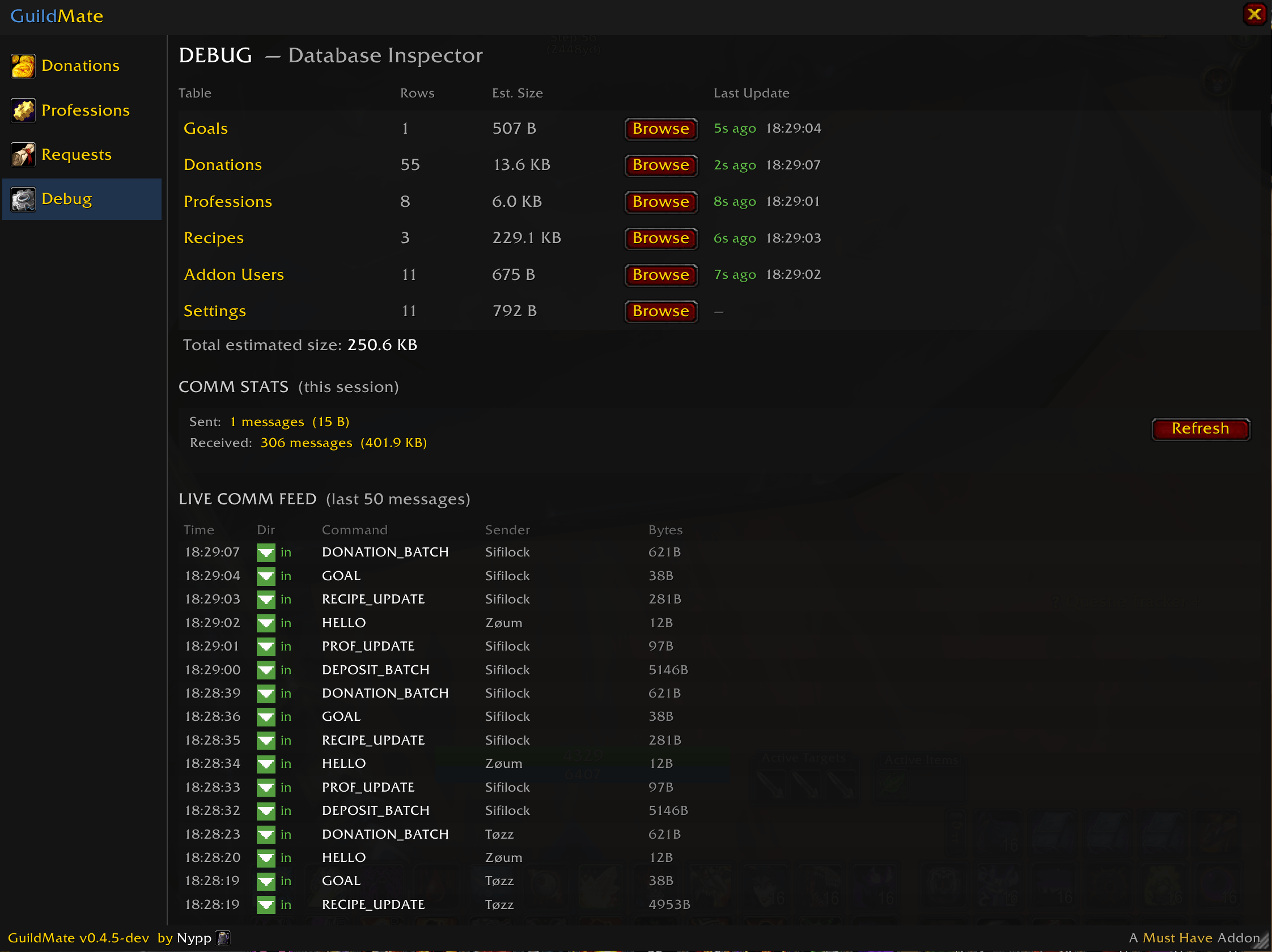Click the 'LIVE COMM FEED' section heading

point(247,499)
